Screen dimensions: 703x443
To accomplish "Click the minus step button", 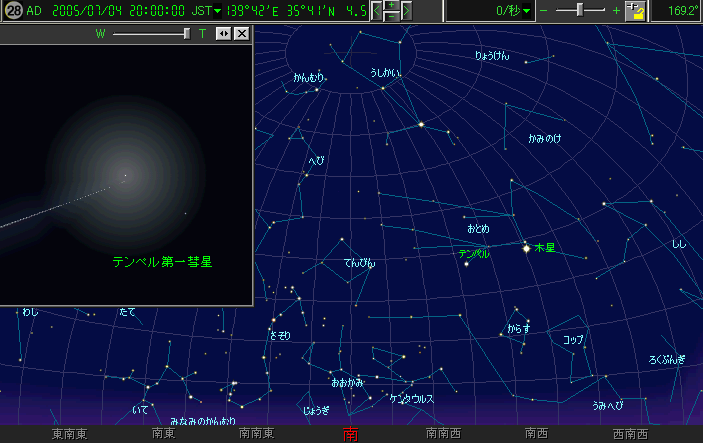I will click(x=392, y=17).
